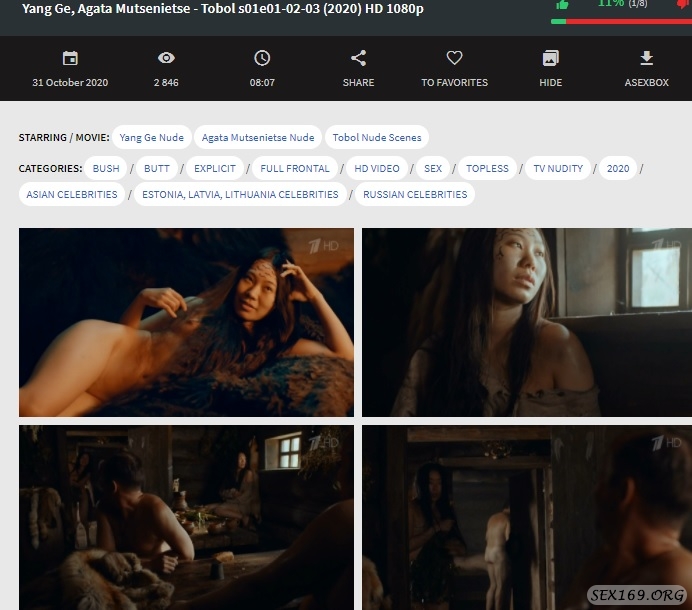Open the 2020 category tag
Viewport: 692px width, 610px height.
coord(618,168)
